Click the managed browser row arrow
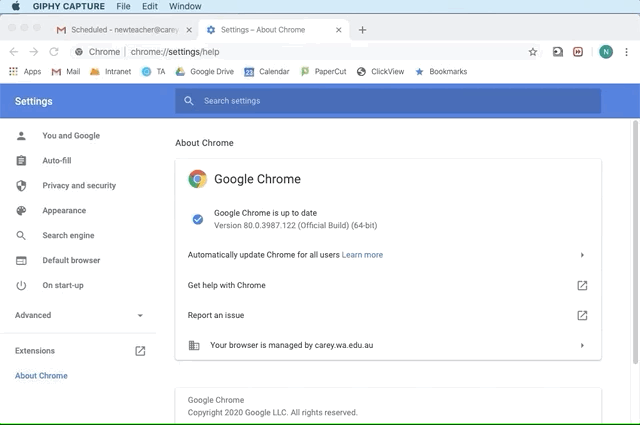The image size is (640, 425). [x=582, y=345]
